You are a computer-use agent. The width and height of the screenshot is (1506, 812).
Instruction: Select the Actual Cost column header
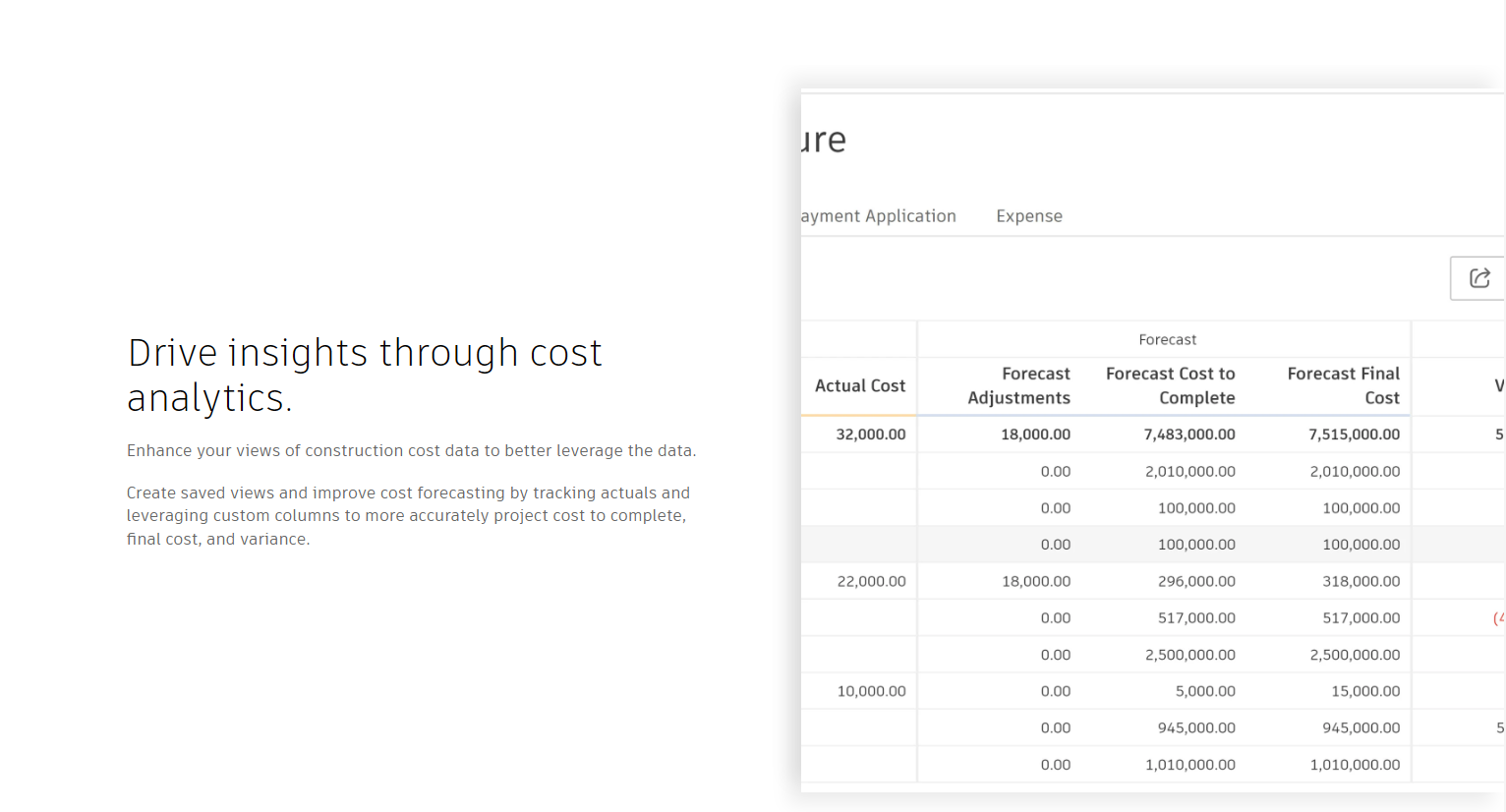[x=860, y=386]
